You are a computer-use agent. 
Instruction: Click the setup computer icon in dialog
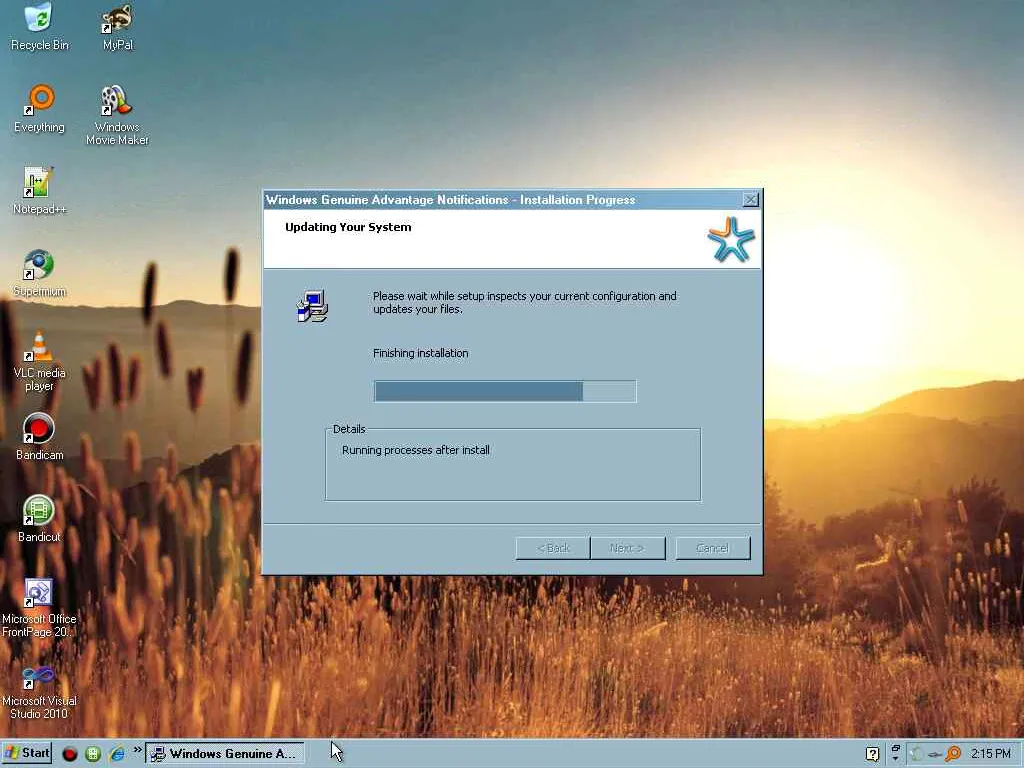(x=313, y=306)
